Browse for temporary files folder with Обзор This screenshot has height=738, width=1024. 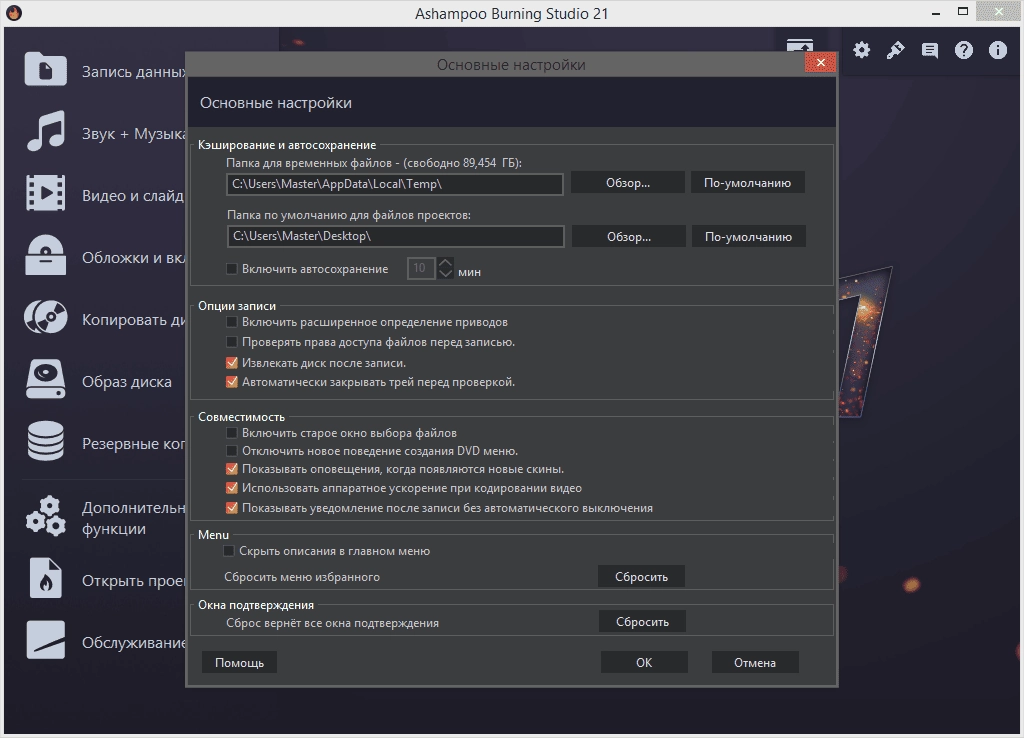pyautogui.click(x=628, y=183)
